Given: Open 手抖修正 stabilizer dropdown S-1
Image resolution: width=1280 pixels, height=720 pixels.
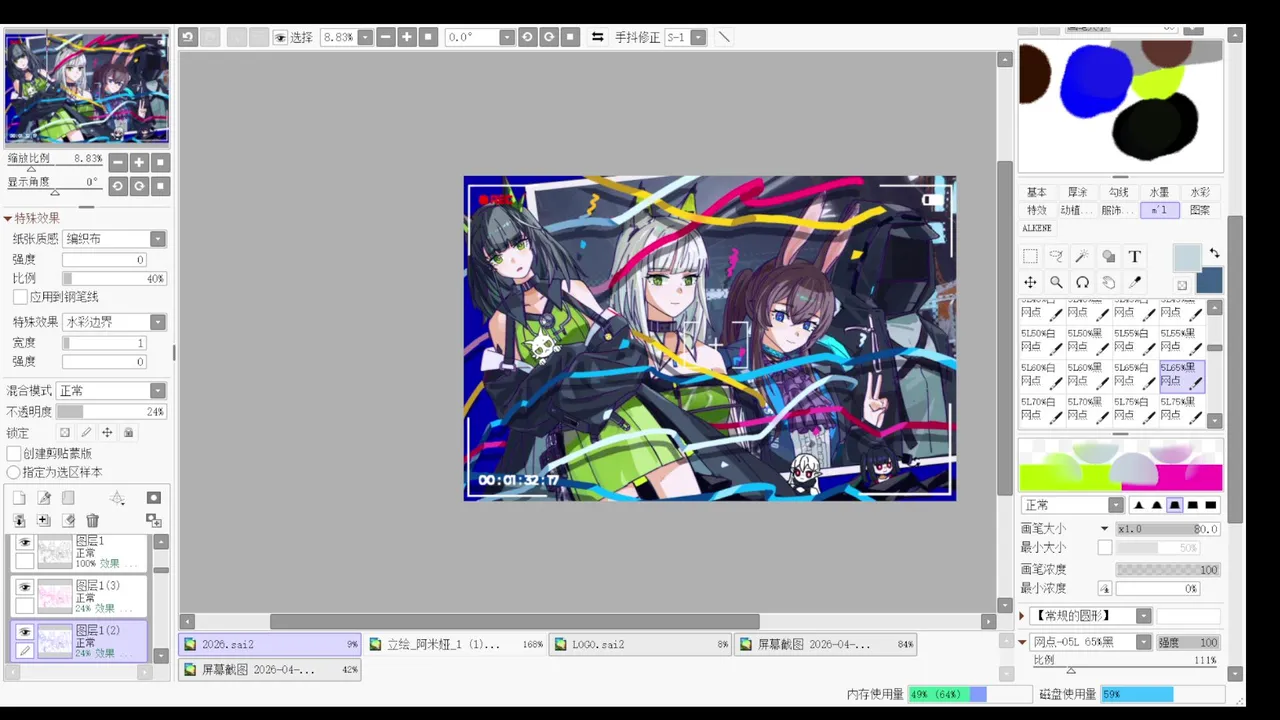Looking at the screenshot, I should [x=698, y=37].
